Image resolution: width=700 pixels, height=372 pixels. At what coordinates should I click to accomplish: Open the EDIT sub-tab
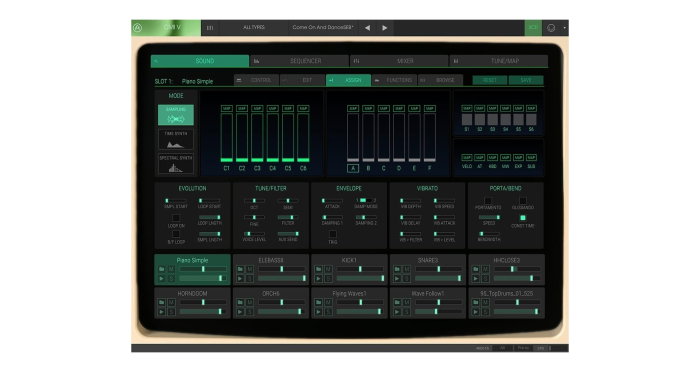pyautogui.click(x=303, y=80)
